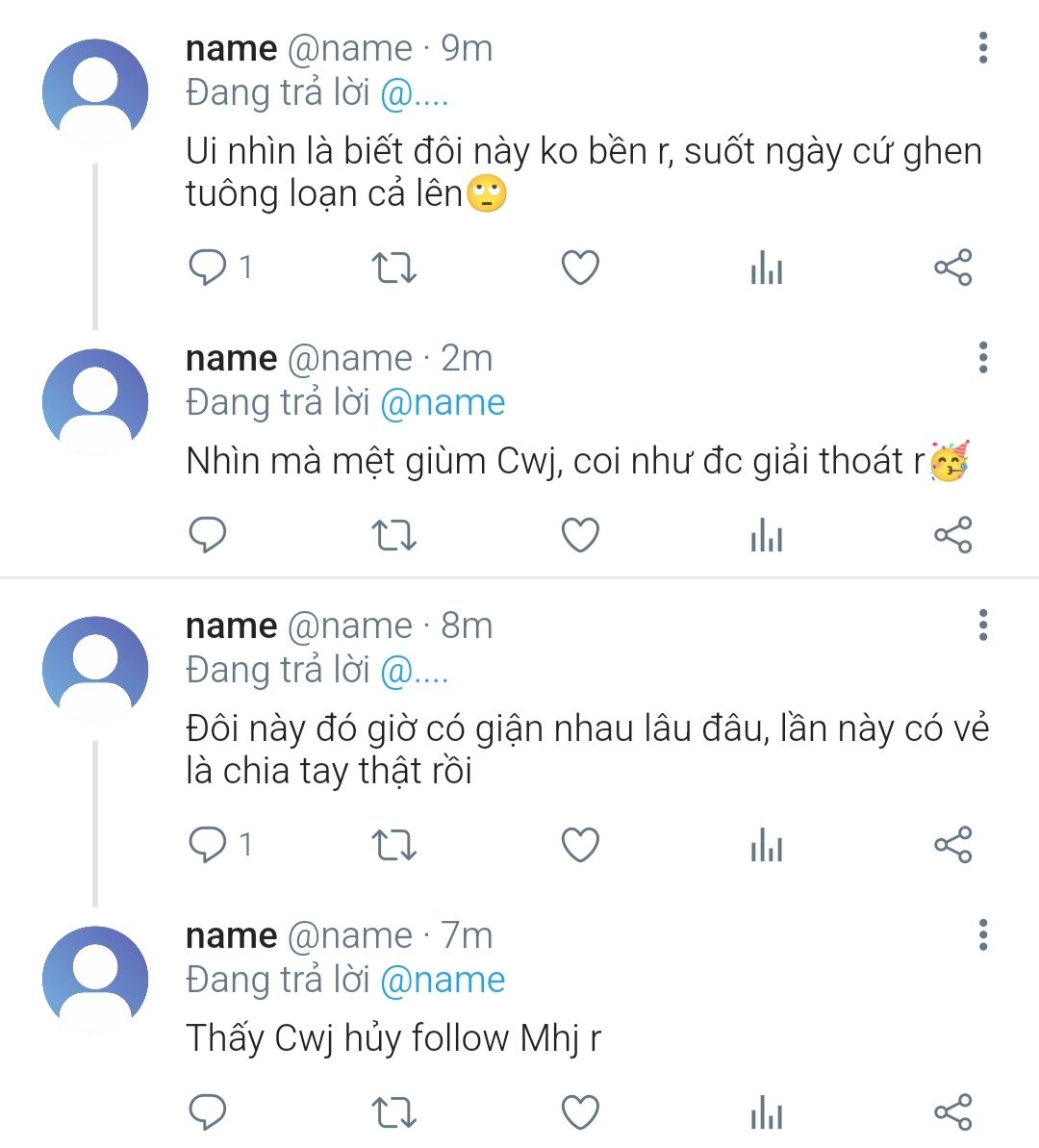This screenshot has width=1039, height=1148.
Task: Share the "hủy follow Mhj" tweet
Action: [x=952, y=1112]
